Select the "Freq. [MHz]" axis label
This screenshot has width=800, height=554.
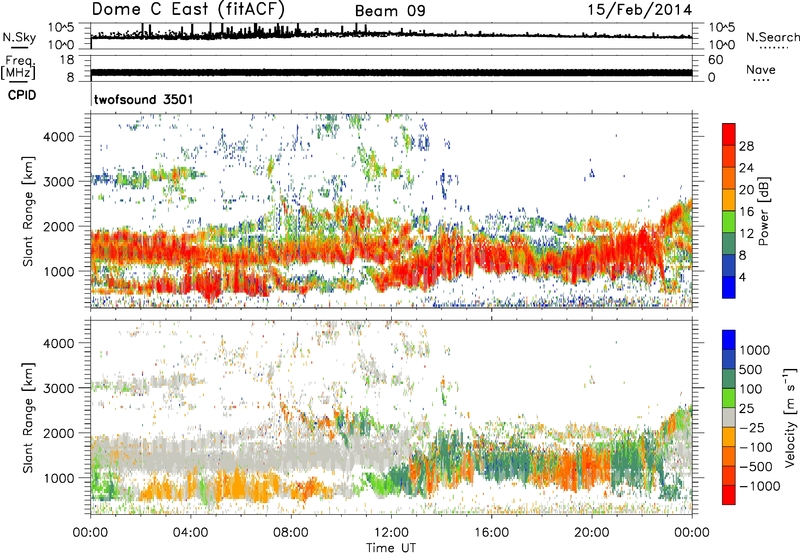click(x=19, y=67)
